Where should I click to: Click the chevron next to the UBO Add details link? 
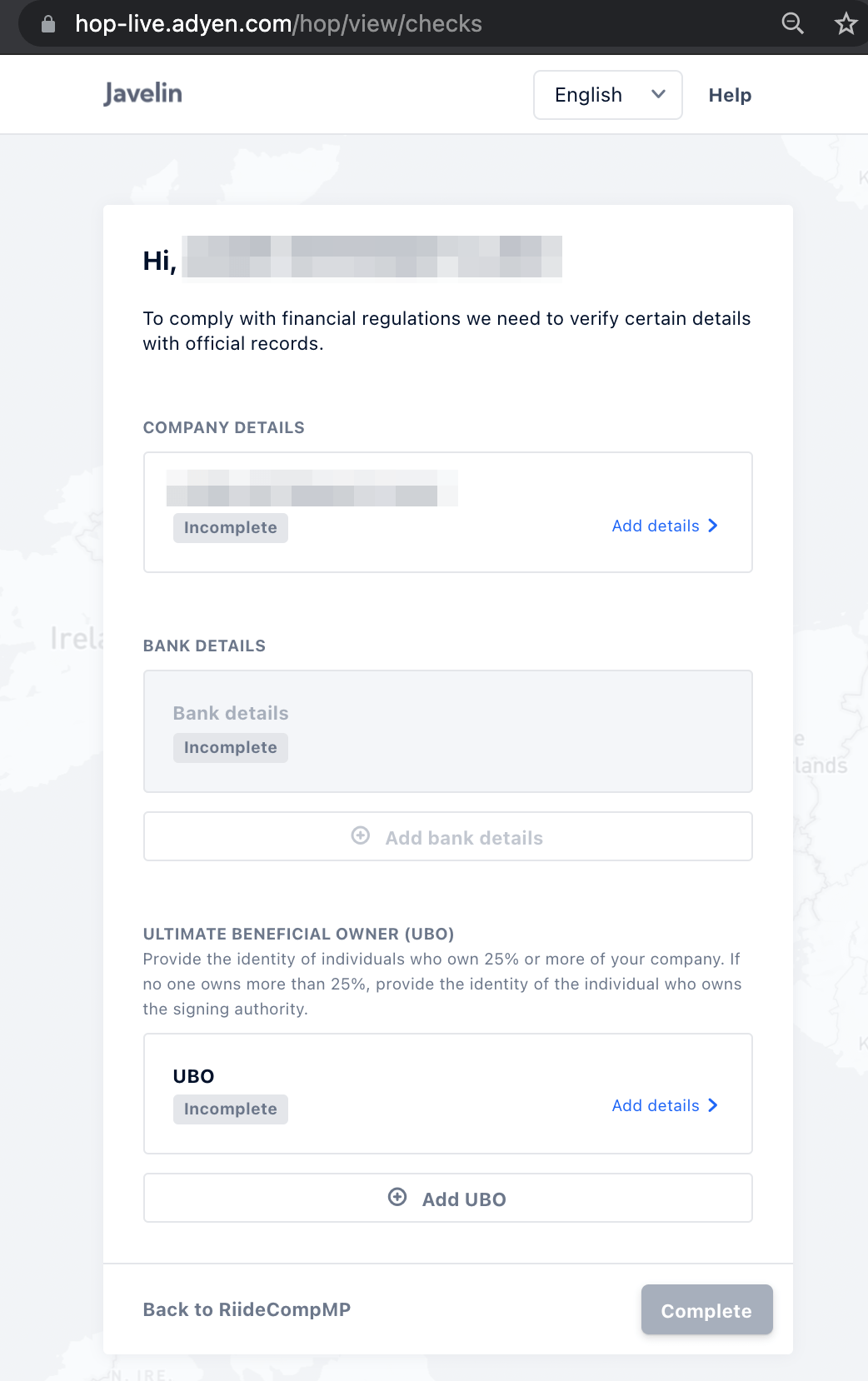713,1105
